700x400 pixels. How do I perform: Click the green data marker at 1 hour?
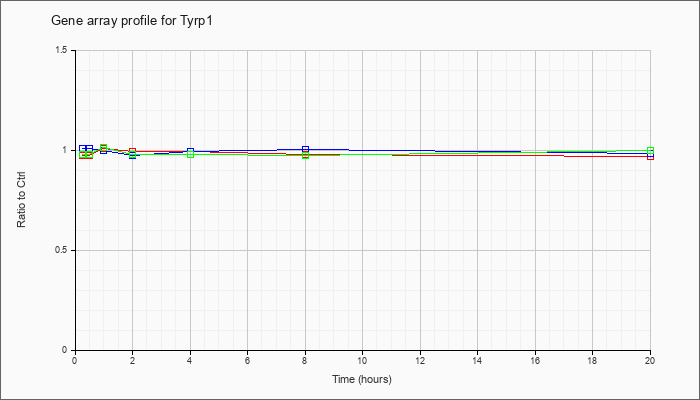[x=104, y=147]
